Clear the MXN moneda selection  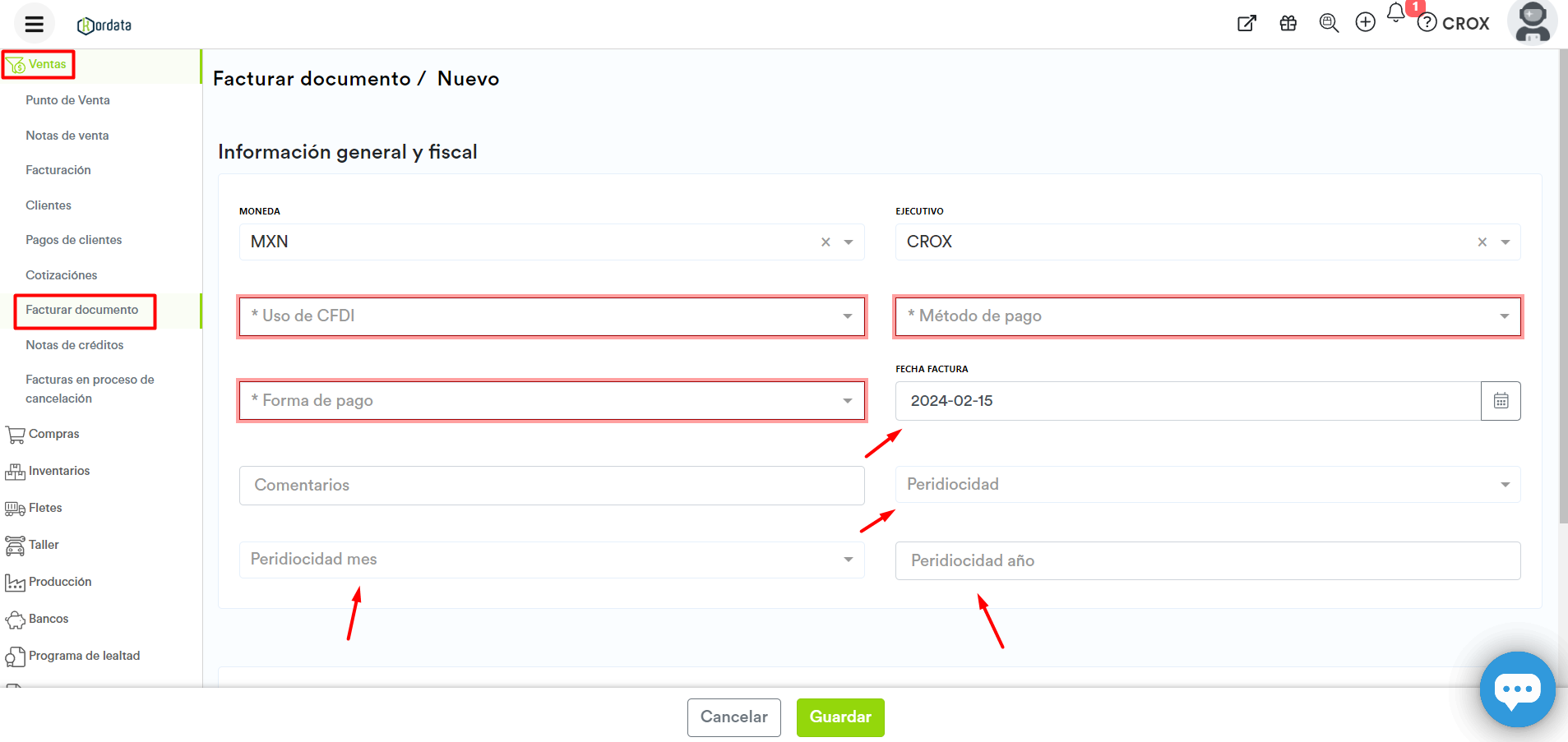pos(826,242)
